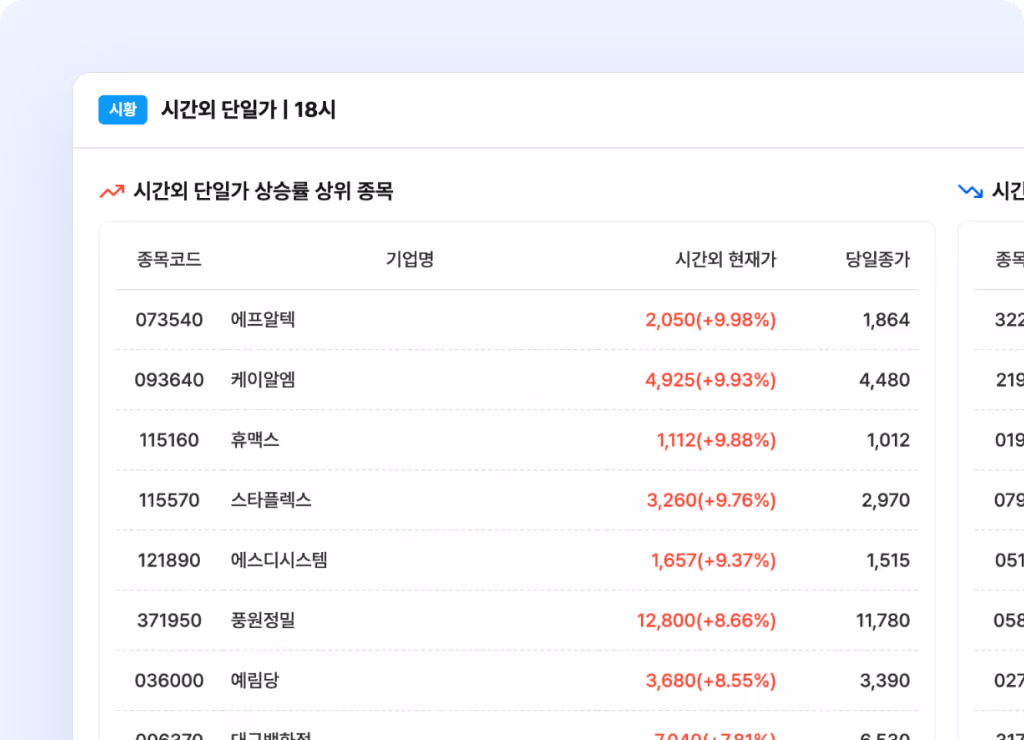Image resolution: width=1024 pixels, height=740 pixels.
Task: Click price 2,050(+9.98%)
Action: click(711, 320)
